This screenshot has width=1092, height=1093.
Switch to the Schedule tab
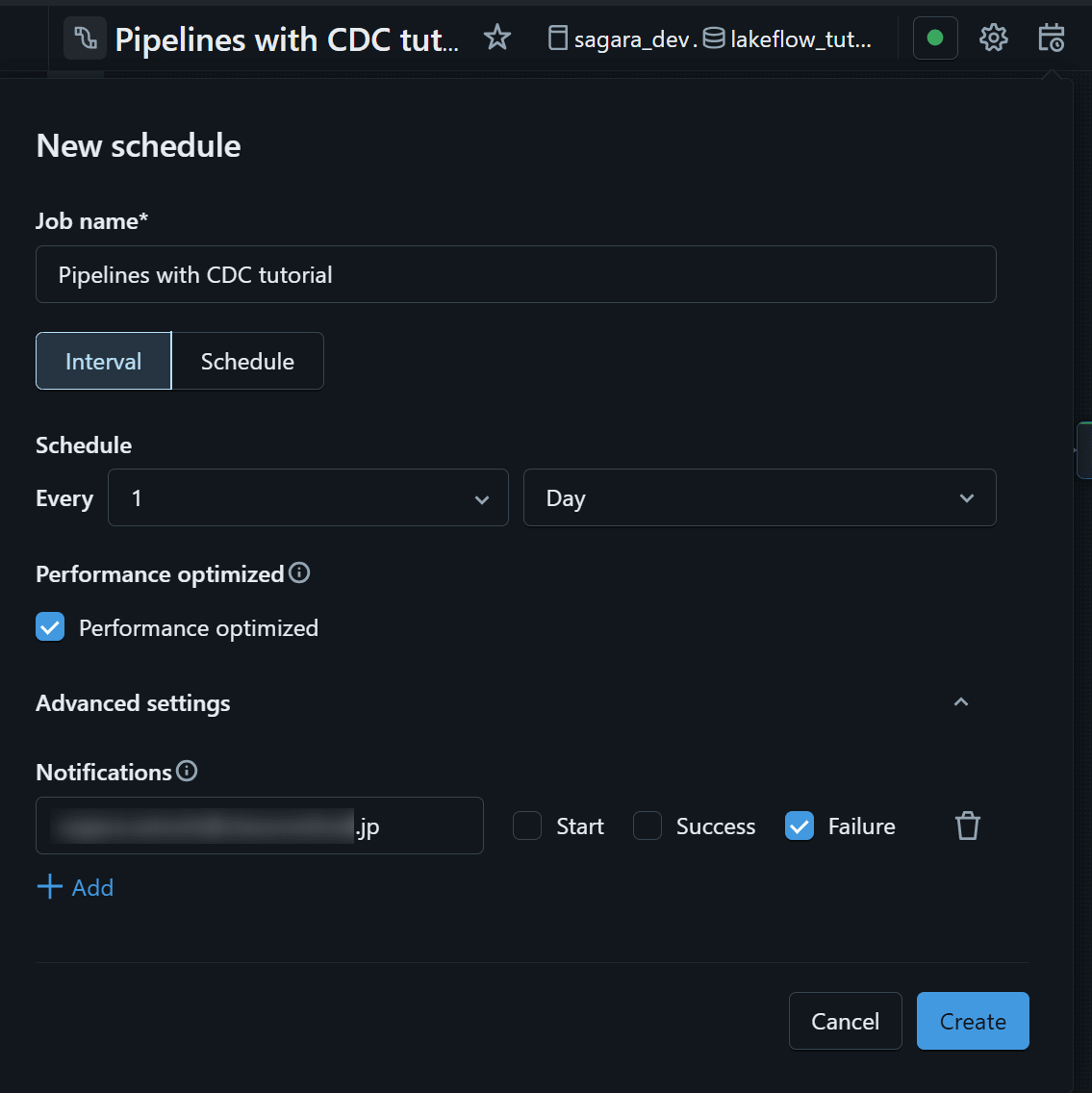click(247, 361)
